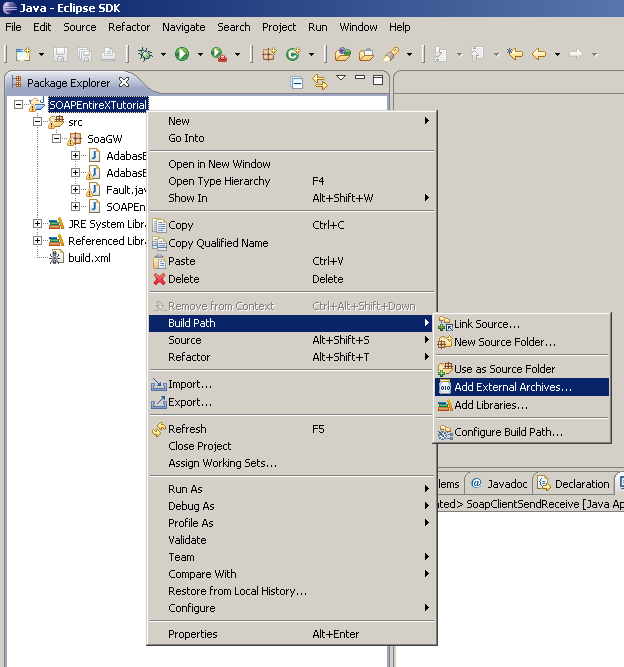Click the New Java Class icon
The image size is (624, 667).
point(293,54)
